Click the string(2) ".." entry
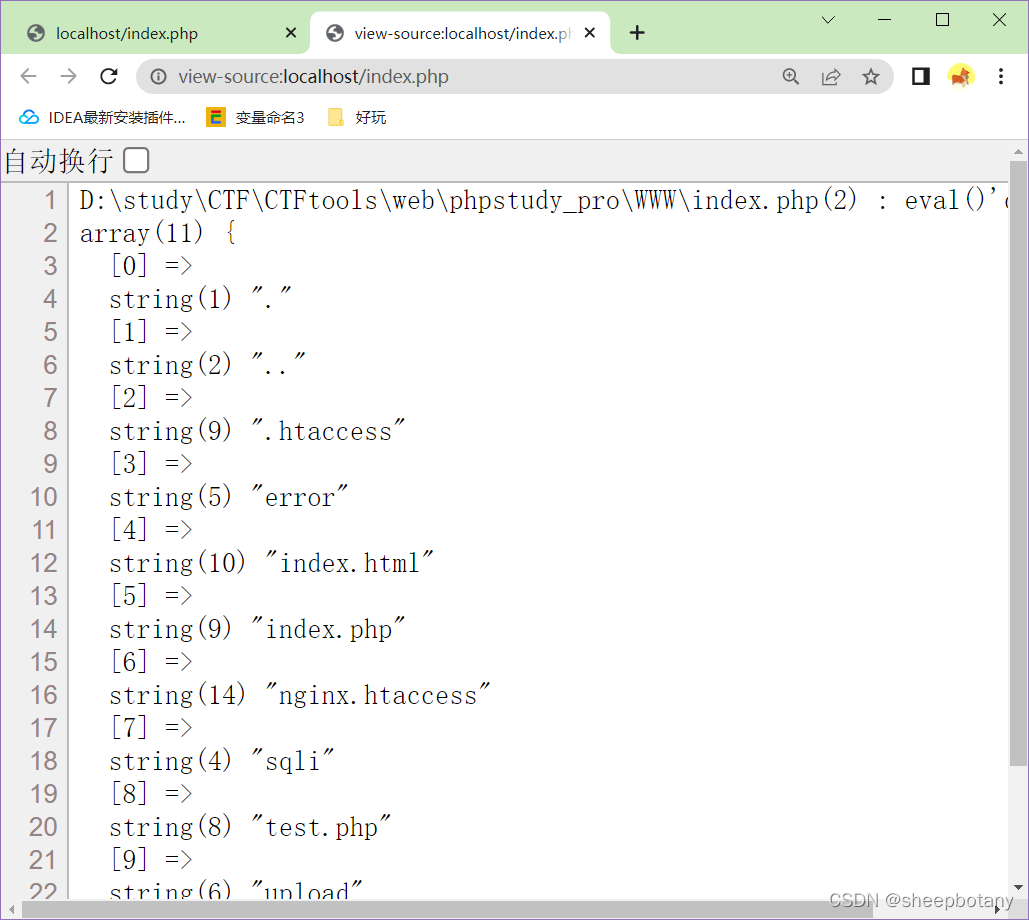Screen dimensions: 1029x920 pyautogui.click(x=207, y=365)
